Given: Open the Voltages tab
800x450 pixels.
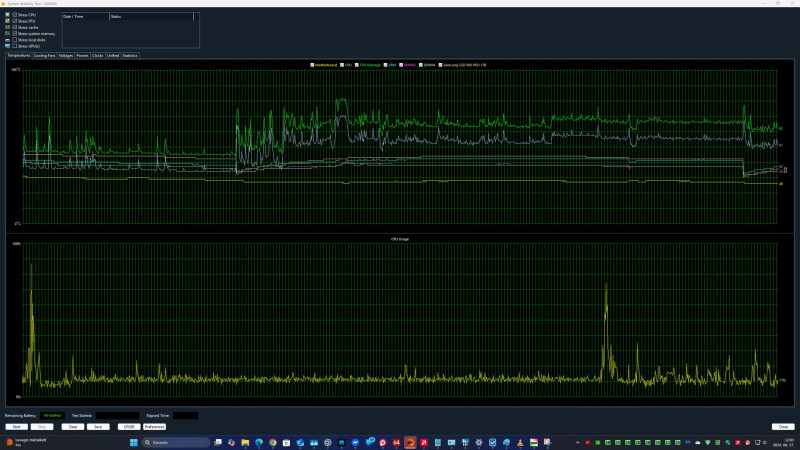Looking at the screenshot, I should [66, 55].
